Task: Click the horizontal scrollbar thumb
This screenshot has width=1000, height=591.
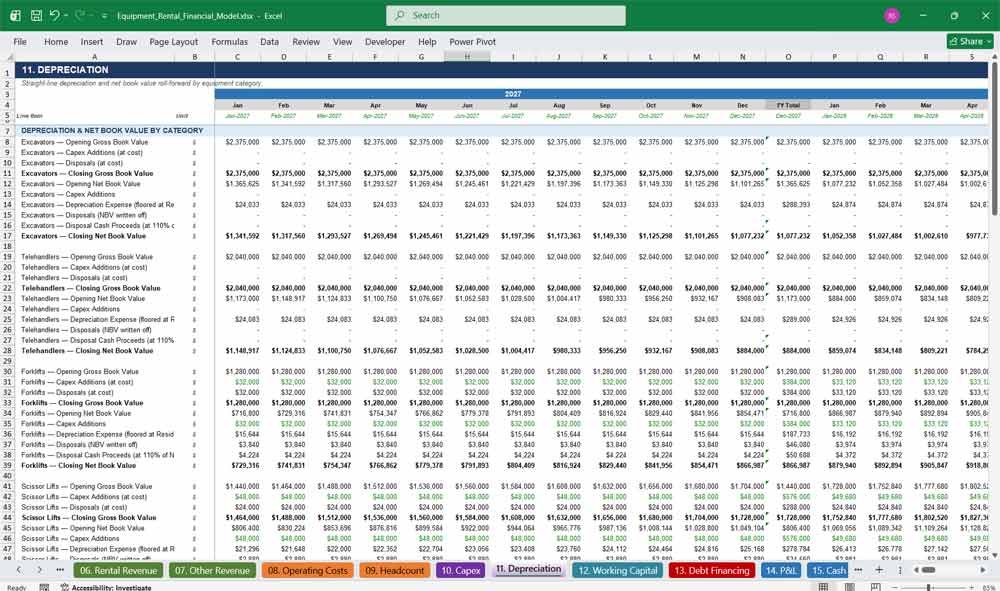Action: (929, 570)
